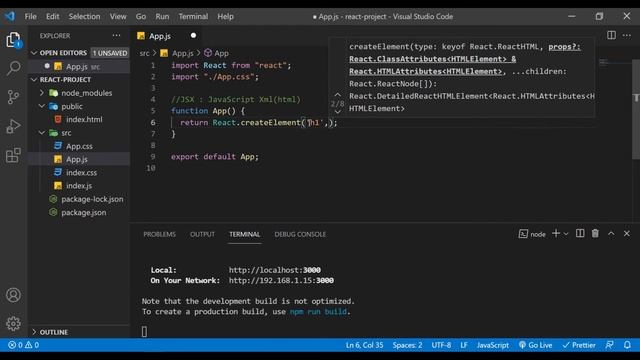Close the terminal panel
The image size is (640, 360).
pos(627,233)
